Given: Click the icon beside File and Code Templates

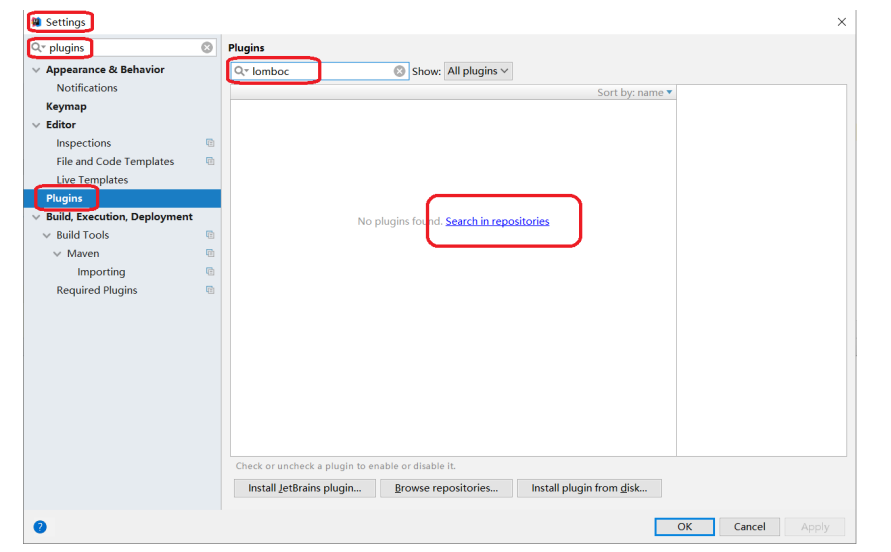Looking at the screenshot, I should 210,161.
